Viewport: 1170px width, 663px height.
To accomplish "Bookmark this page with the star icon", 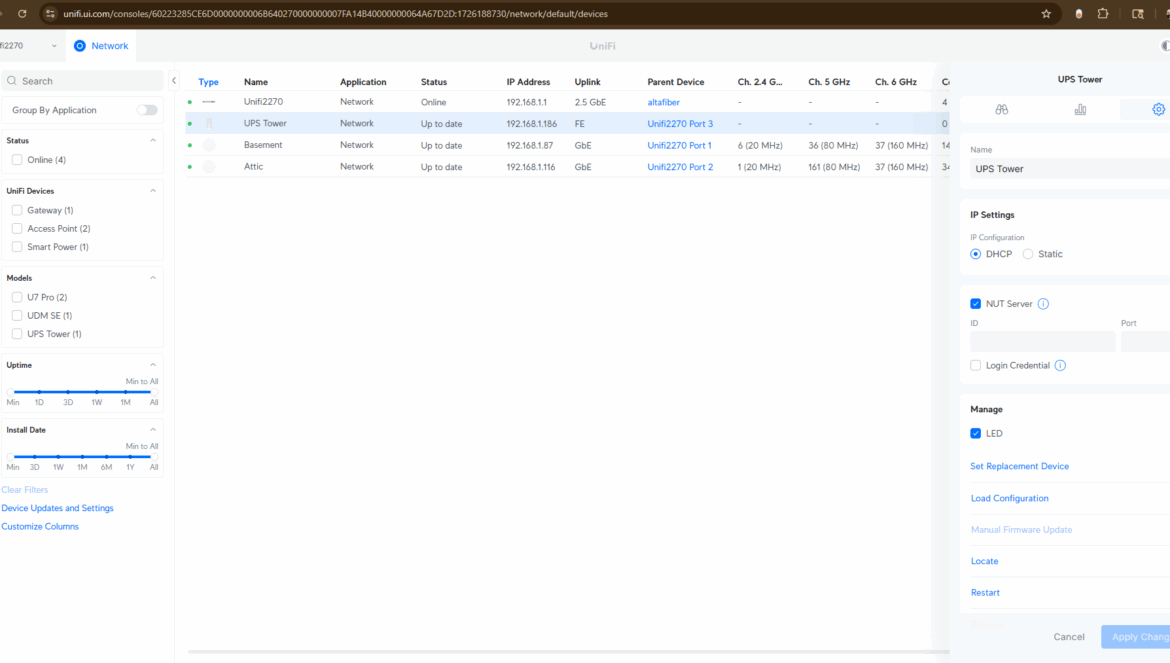I will click(1046, 14).
